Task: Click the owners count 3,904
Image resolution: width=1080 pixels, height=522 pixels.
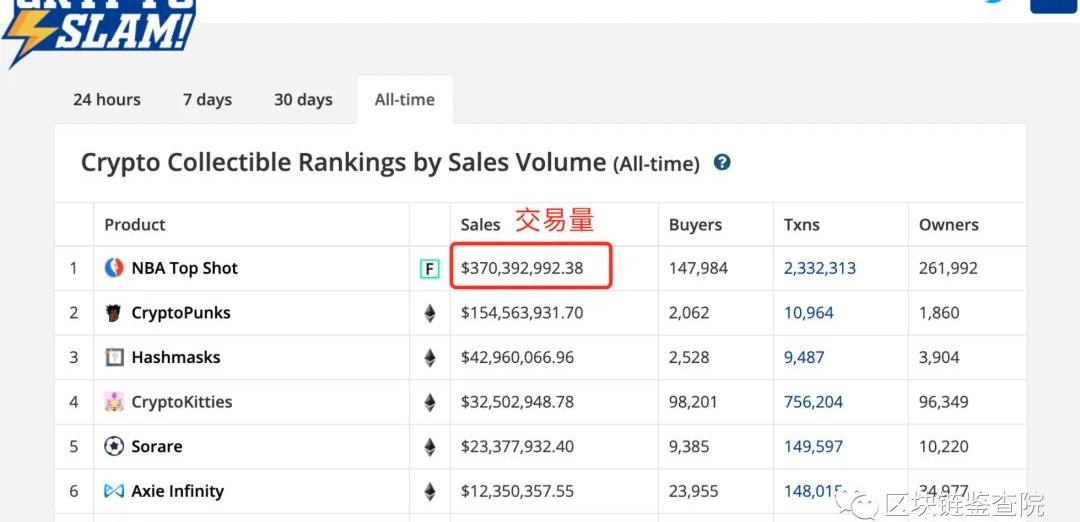Action: click(x=939, y=358)
